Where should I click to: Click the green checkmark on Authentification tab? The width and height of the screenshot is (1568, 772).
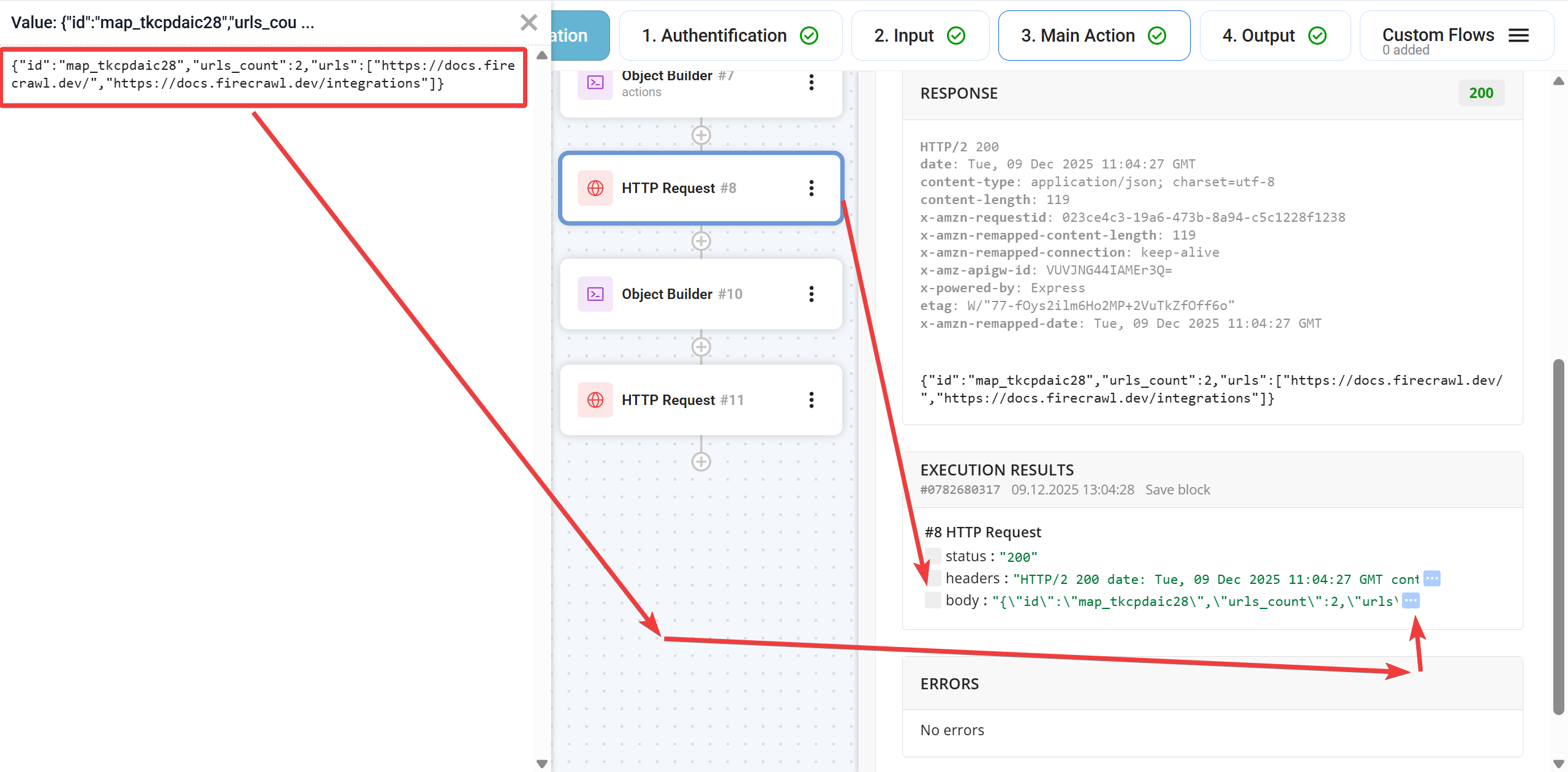809,36
